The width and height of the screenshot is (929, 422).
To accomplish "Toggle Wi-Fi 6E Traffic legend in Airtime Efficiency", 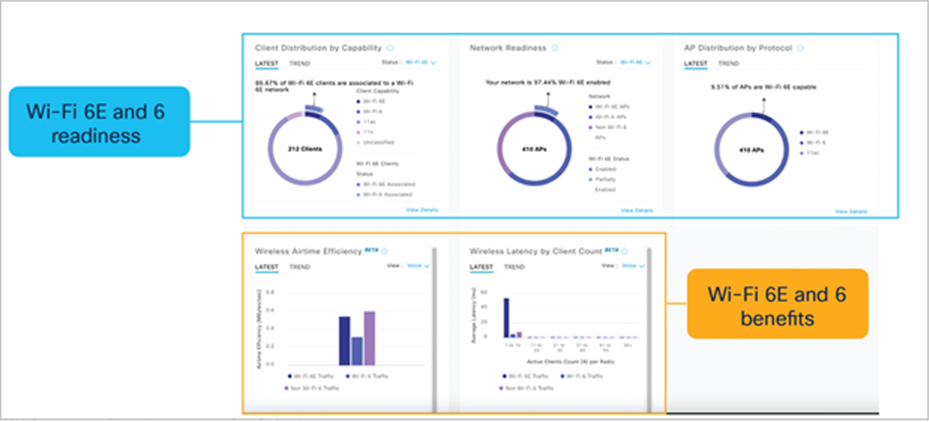I will click(312, 376).
